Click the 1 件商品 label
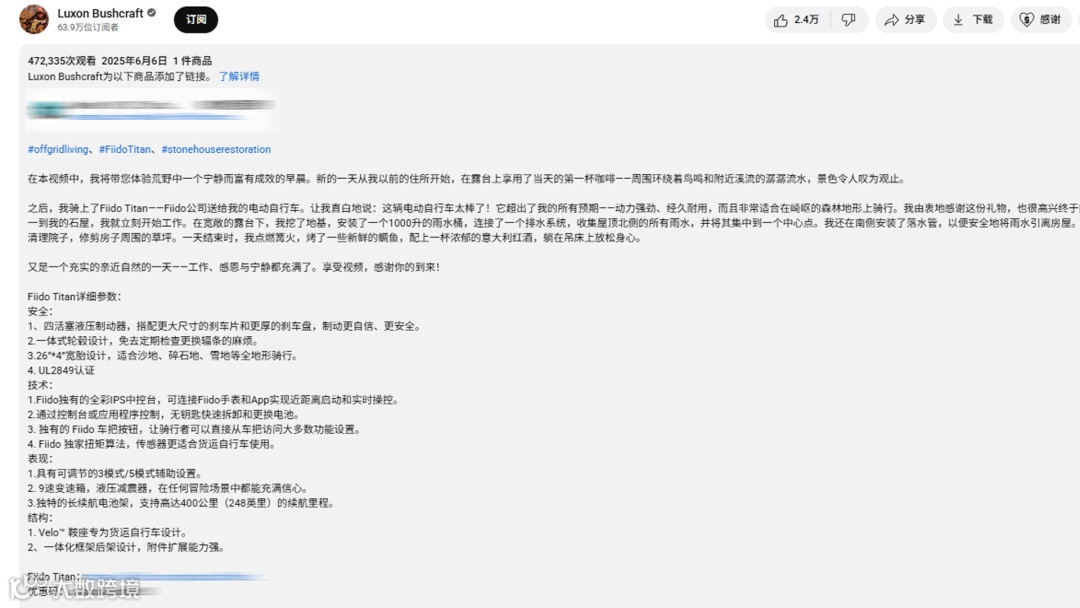The width and height of the screenshot is (1080, 608). pyautogui.click(x=192, y=61)
